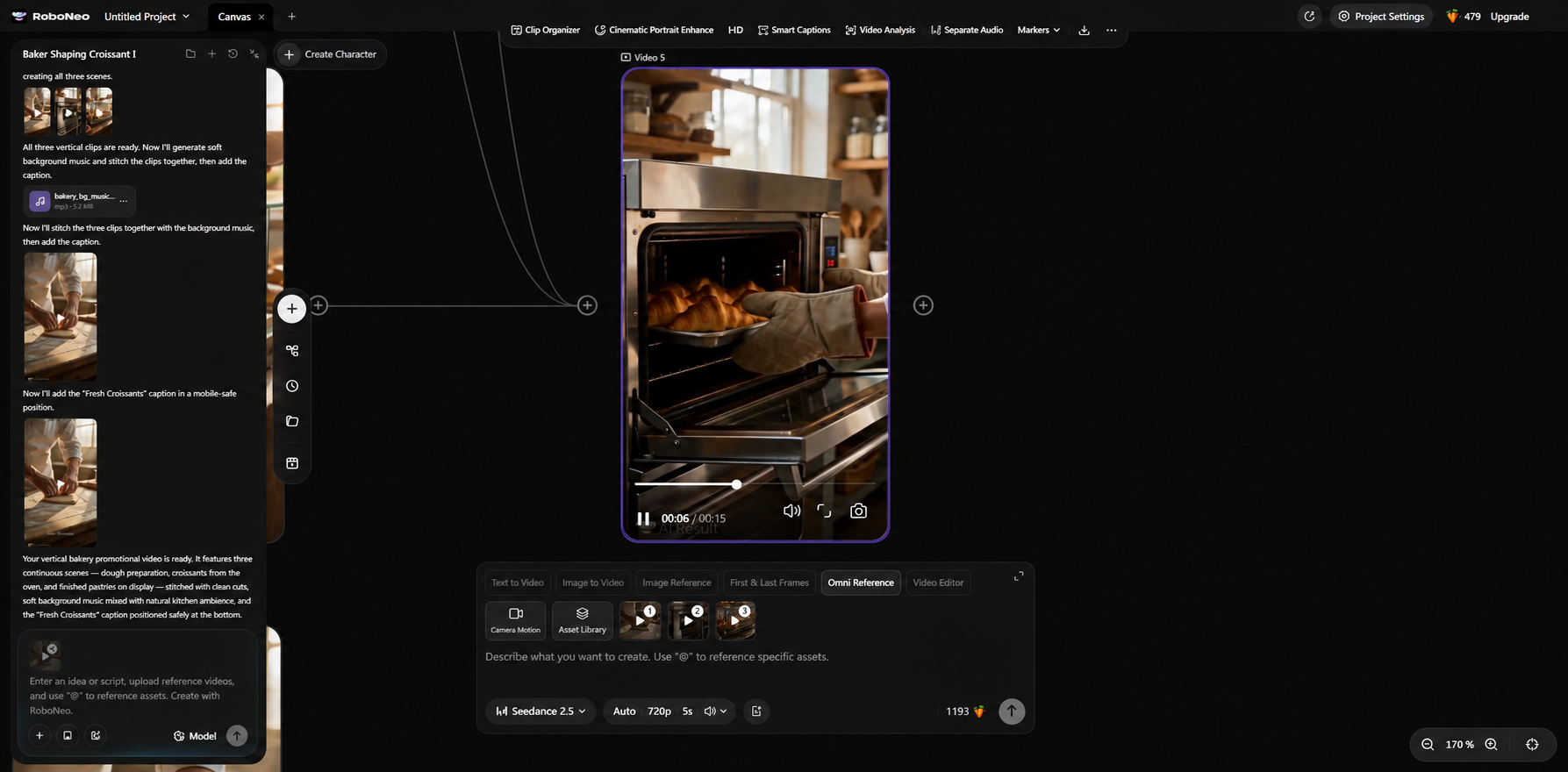This screenshot has width=1568, height=772.
Task: Submit the generation with up-arrow button
Action: click(x=1012, y=711)
